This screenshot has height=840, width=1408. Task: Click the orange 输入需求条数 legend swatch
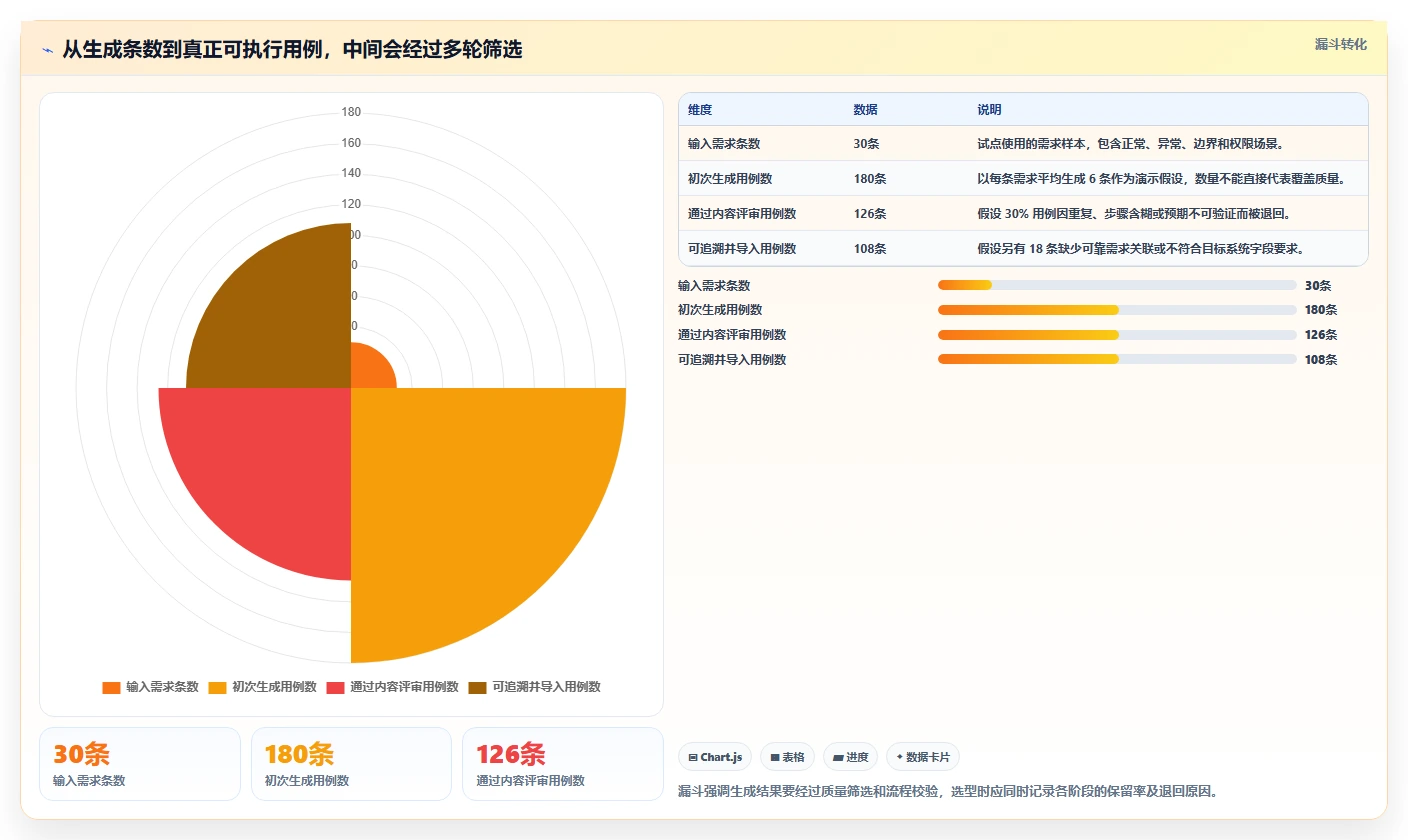coord(111,687)
